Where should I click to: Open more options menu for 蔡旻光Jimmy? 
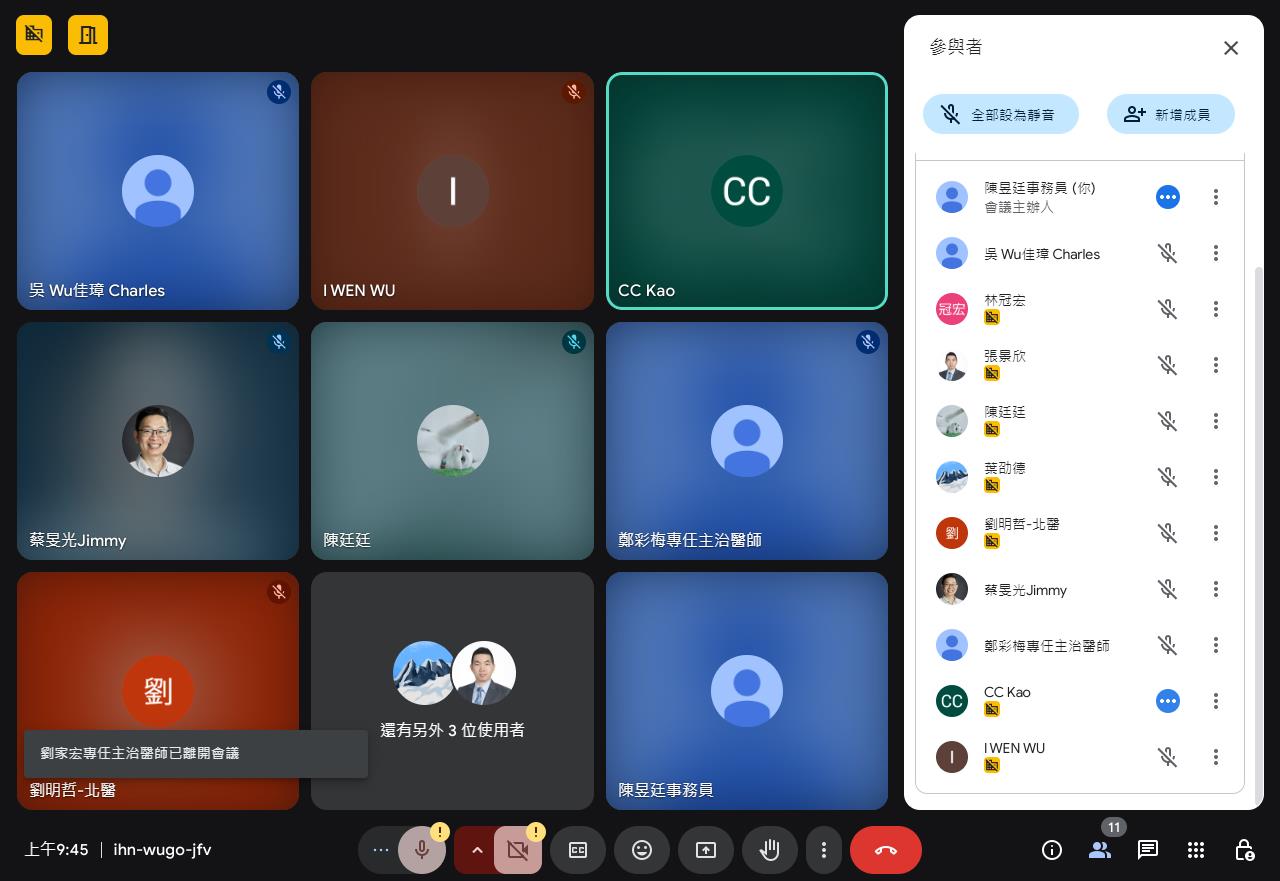(x=1215, y=589)
